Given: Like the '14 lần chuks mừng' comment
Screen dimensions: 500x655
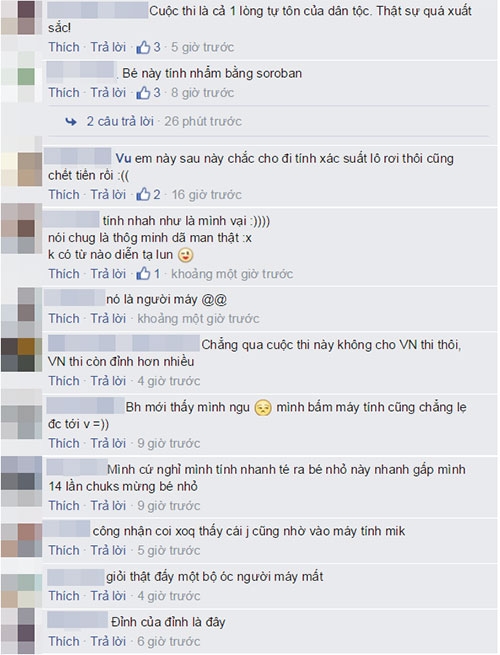Looking at the screenshot, I should click(64, 506).
